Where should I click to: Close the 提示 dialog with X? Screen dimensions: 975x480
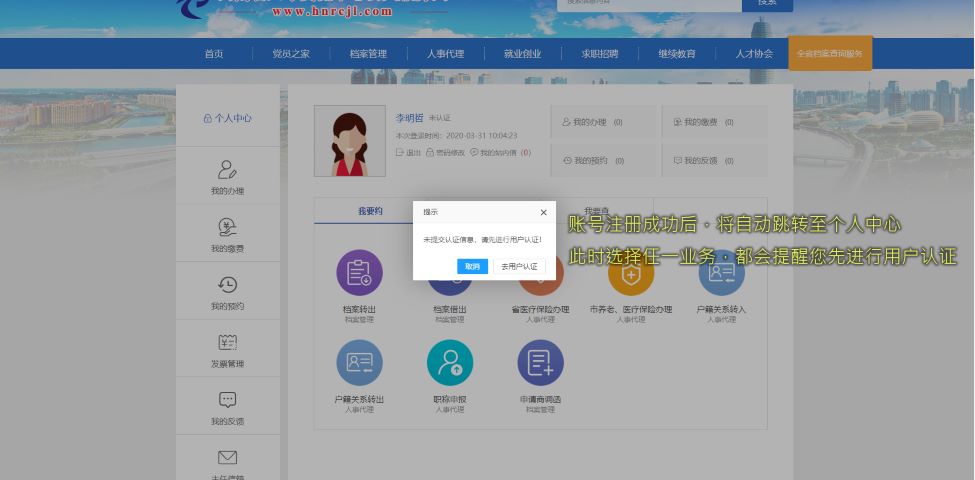543,213
